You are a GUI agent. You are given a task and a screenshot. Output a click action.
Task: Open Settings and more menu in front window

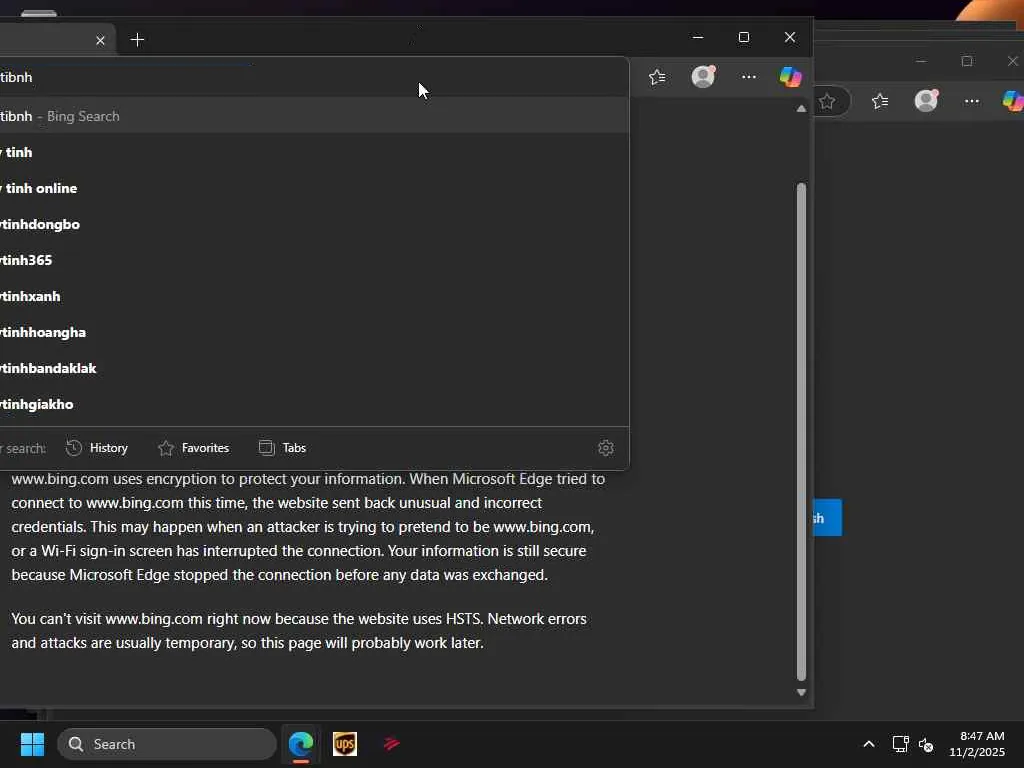click(748, 77)
